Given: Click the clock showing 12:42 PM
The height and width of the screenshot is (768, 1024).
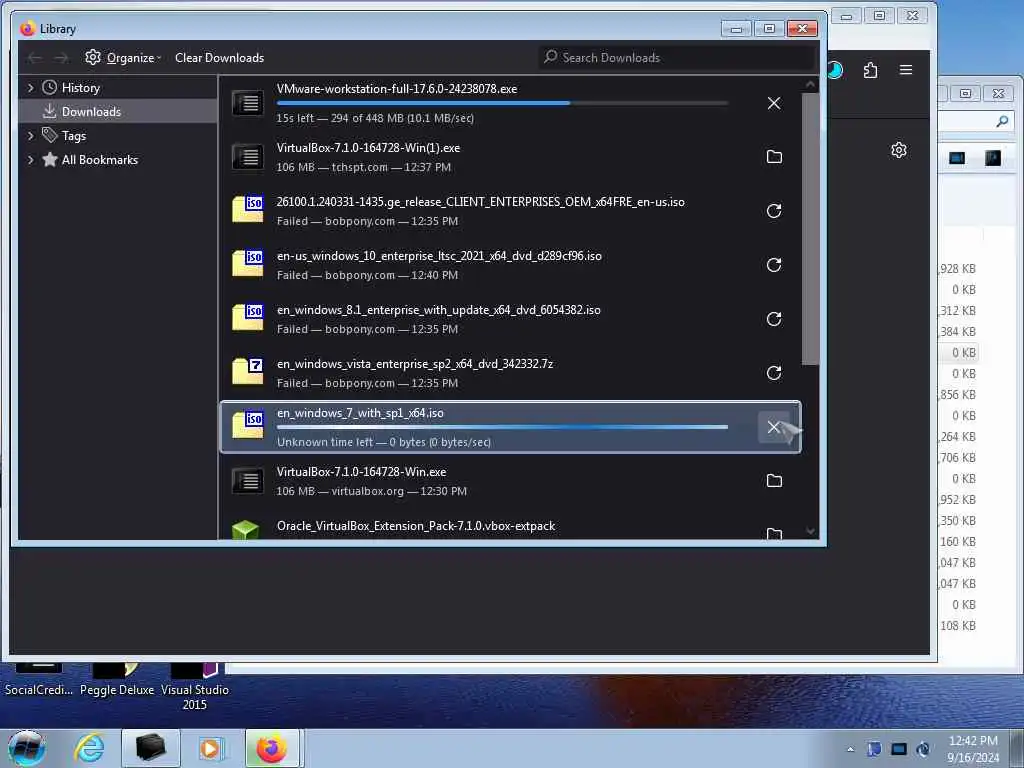Looking at the screenshot, I should click(973, 741).
